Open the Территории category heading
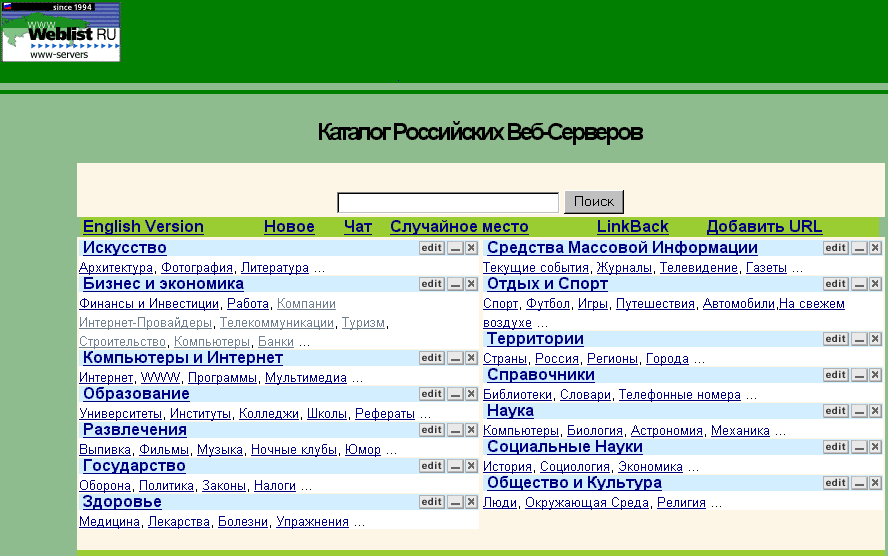Image resolution: width=888 pixels, height=556 pixels. point(535,339)
